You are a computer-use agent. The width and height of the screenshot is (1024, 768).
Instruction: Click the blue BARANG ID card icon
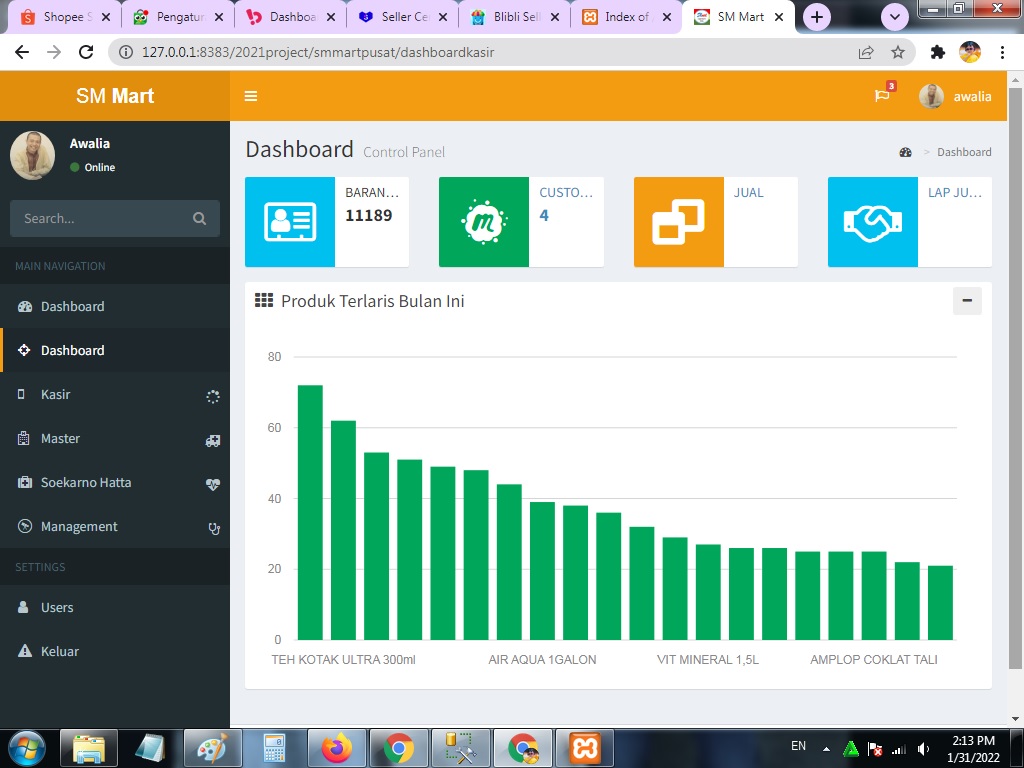tap(289, 222)
